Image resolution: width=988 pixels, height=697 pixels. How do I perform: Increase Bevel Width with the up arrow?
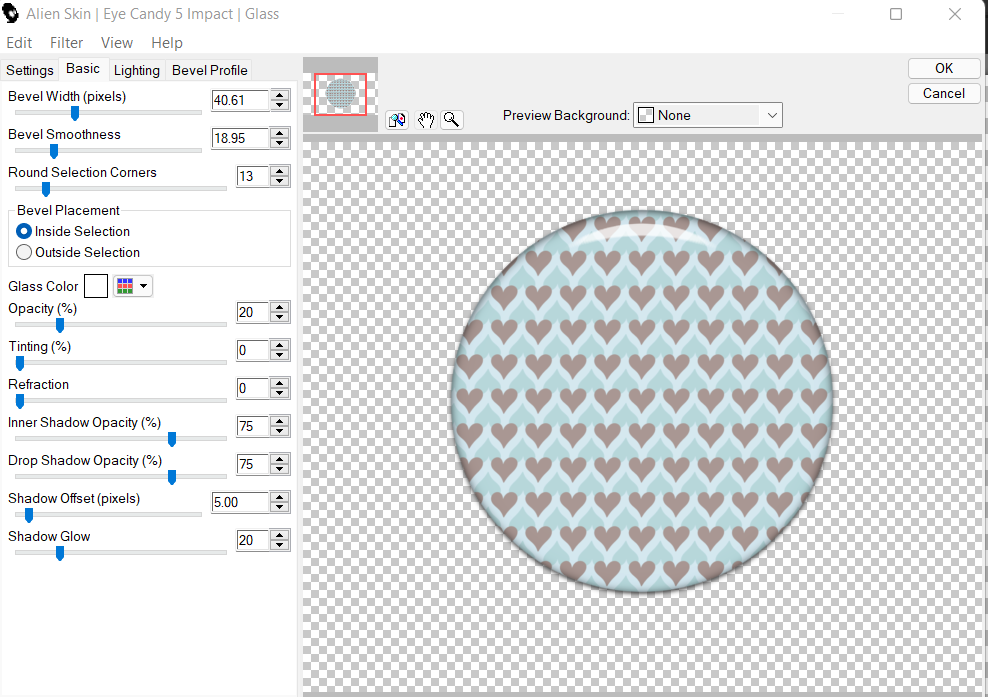pyautogui.click(x=280, y=95)
